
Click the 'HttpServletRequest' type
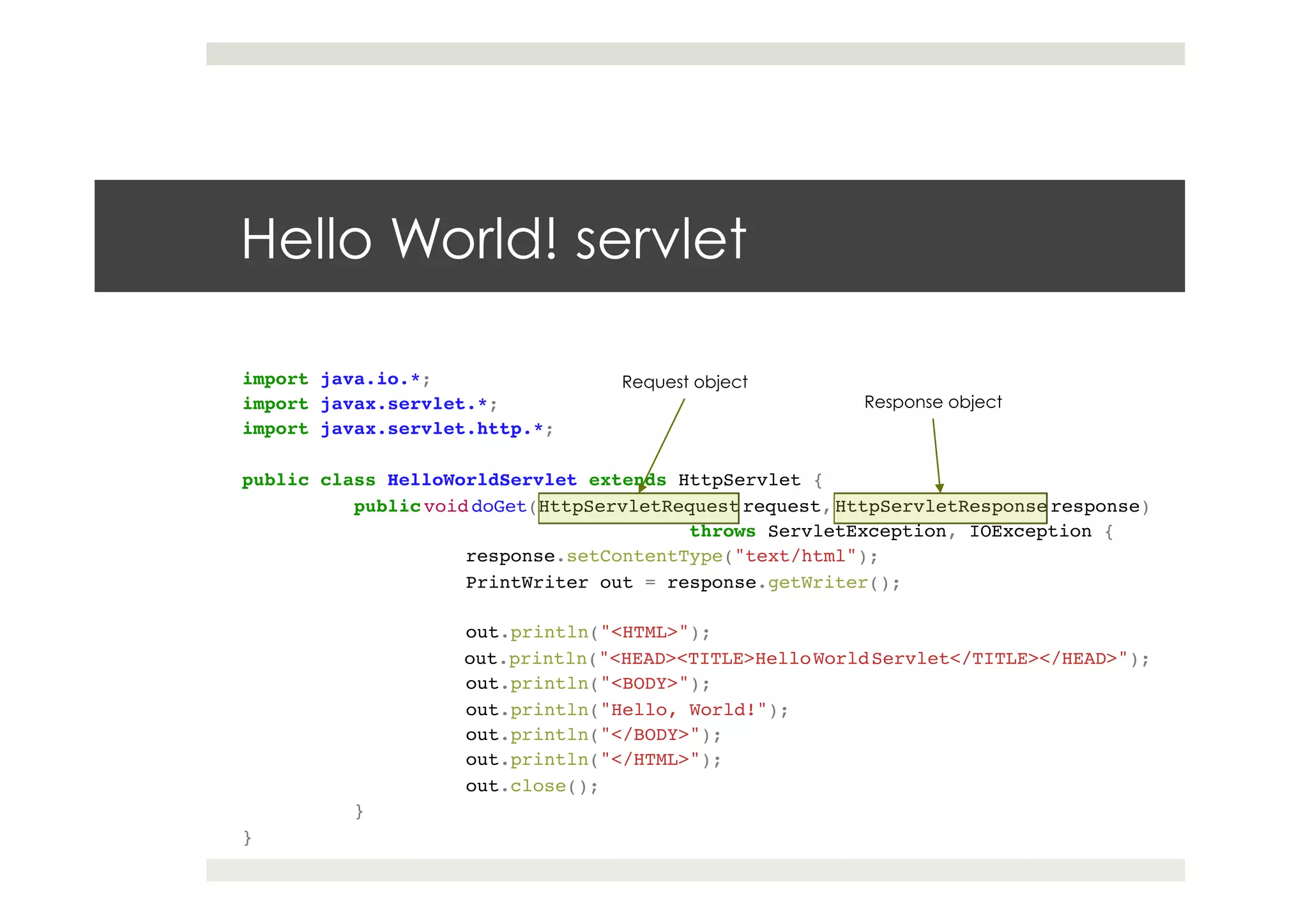coord(639,508)
